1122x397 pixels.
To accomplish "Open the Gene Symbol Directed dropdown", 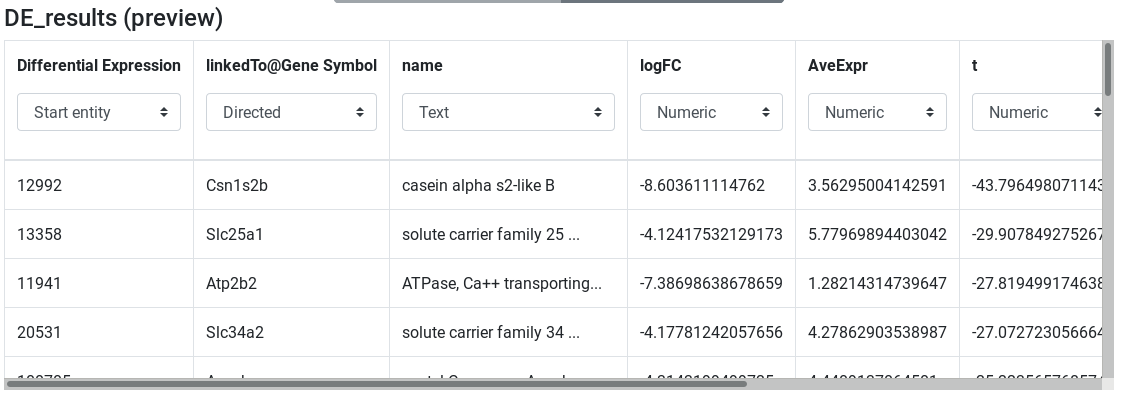I will point(291,112).
